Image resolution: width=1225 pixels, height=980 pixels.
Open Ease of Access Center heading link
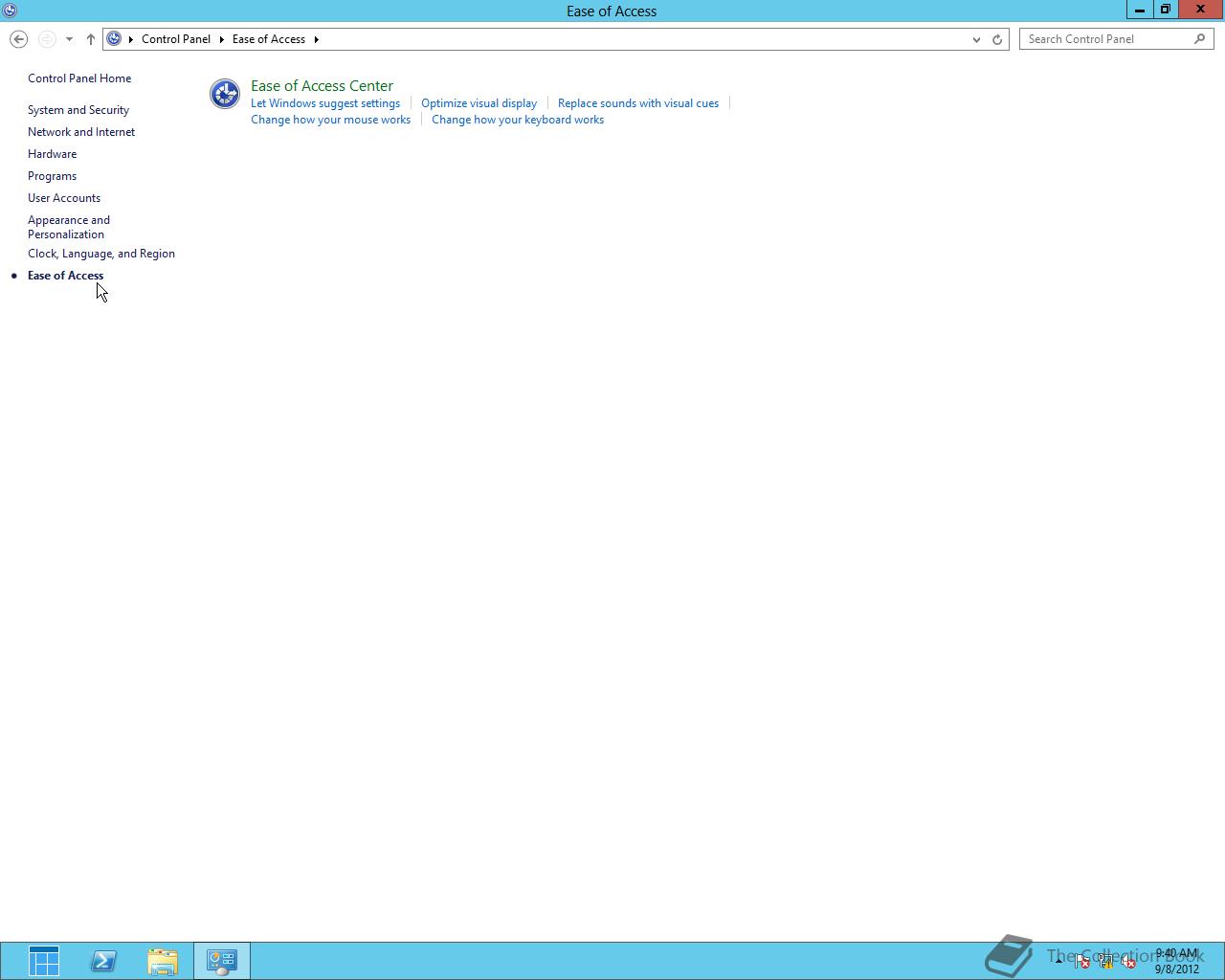click(322, 85)
